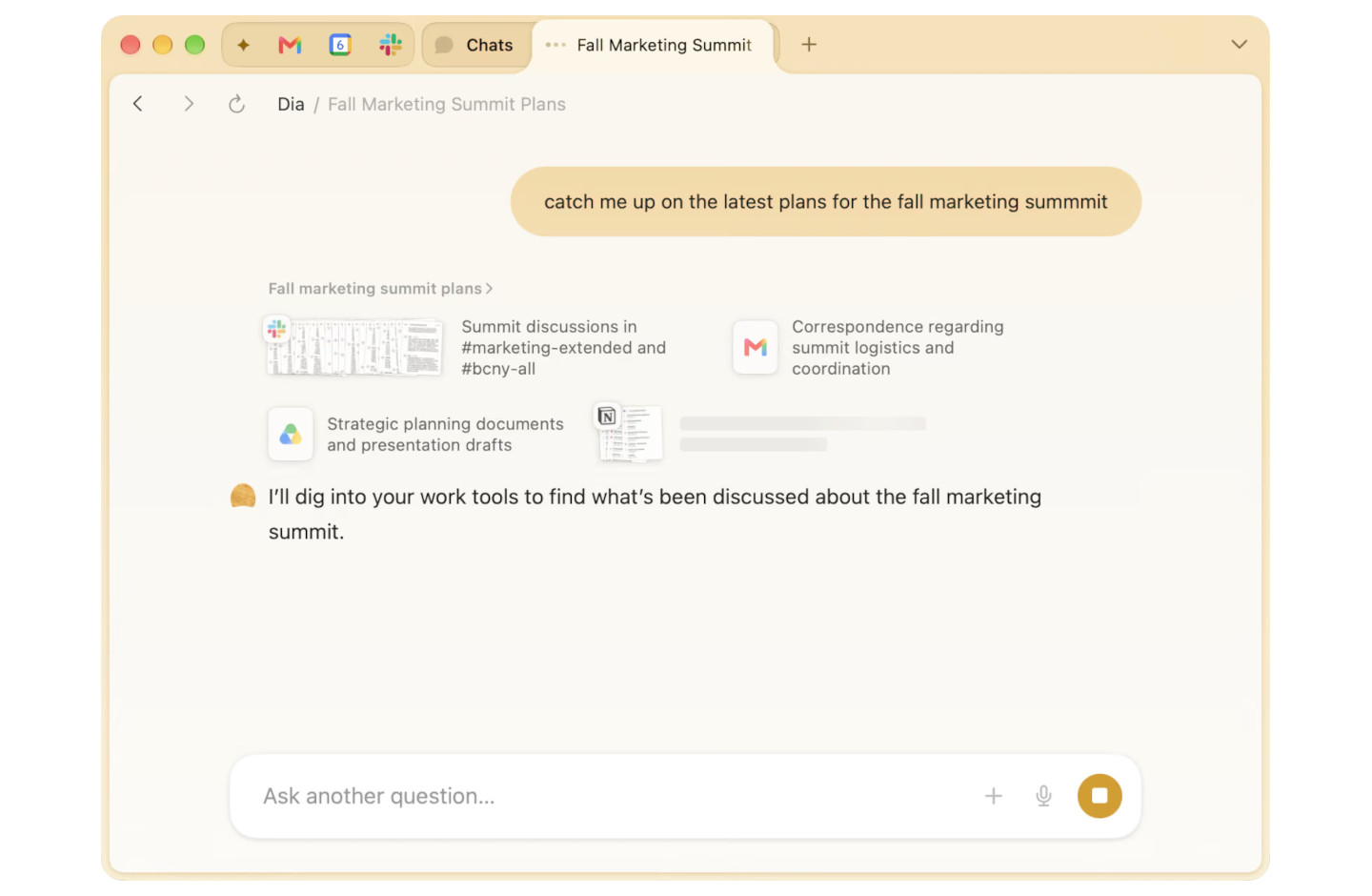The width and height of the screenshot is (1372, 896).
Task: Expand the tab list chevron
Action: (x=1239, y=45)
